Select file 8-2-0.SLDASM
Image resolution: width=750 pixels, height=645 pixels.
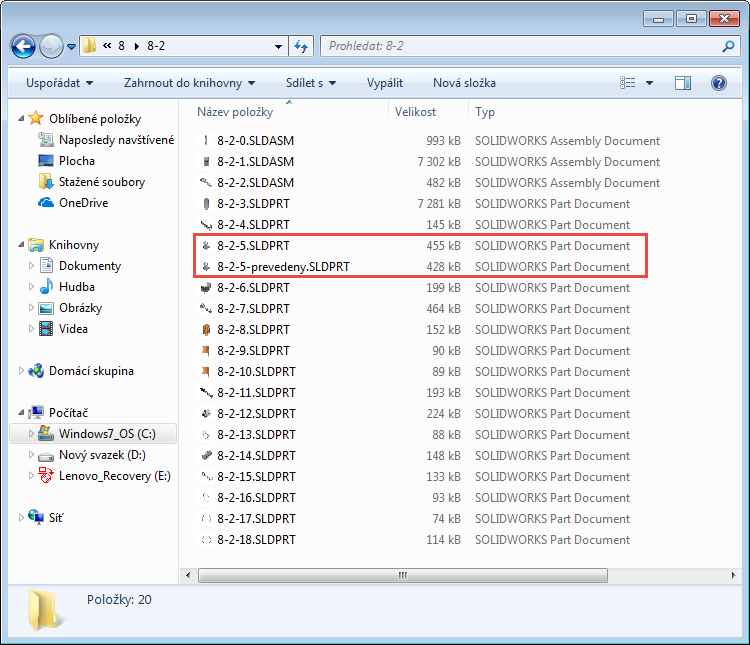(x=255, y=141)
